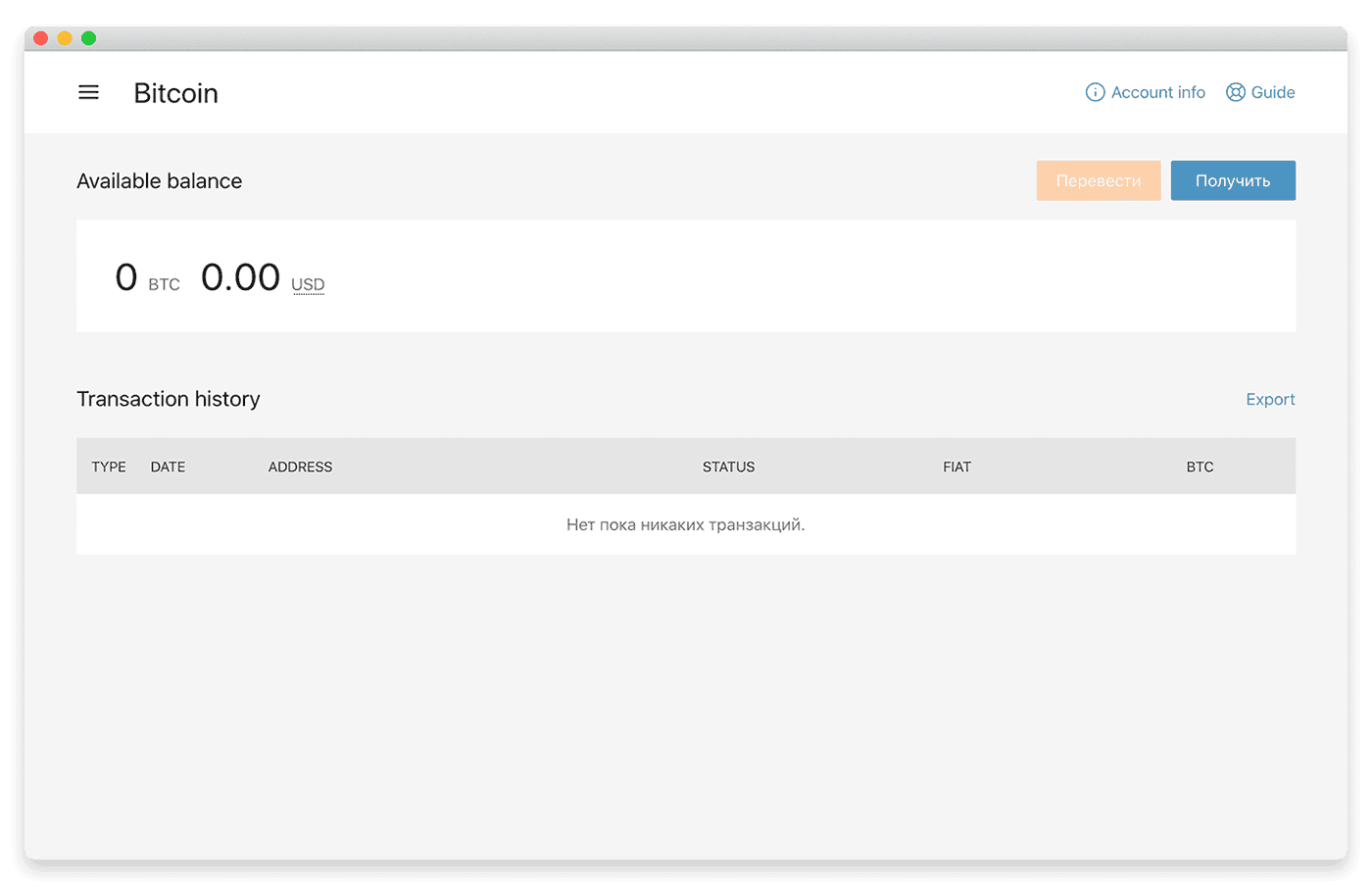The width and height of the screenshot is (1372, 885).
Task: Open the Guide link
Action: point(1260,92)
